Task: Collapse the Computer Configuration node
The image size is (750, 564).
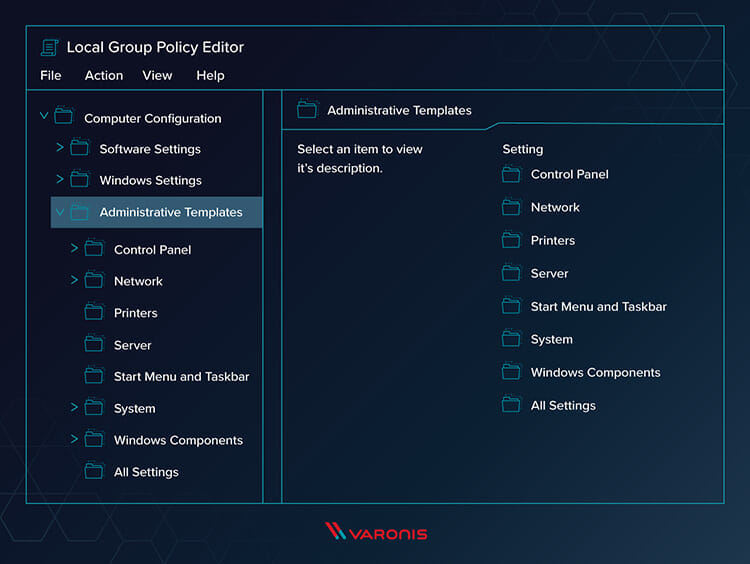Action: pyautogui.click(x=44, y=116)
